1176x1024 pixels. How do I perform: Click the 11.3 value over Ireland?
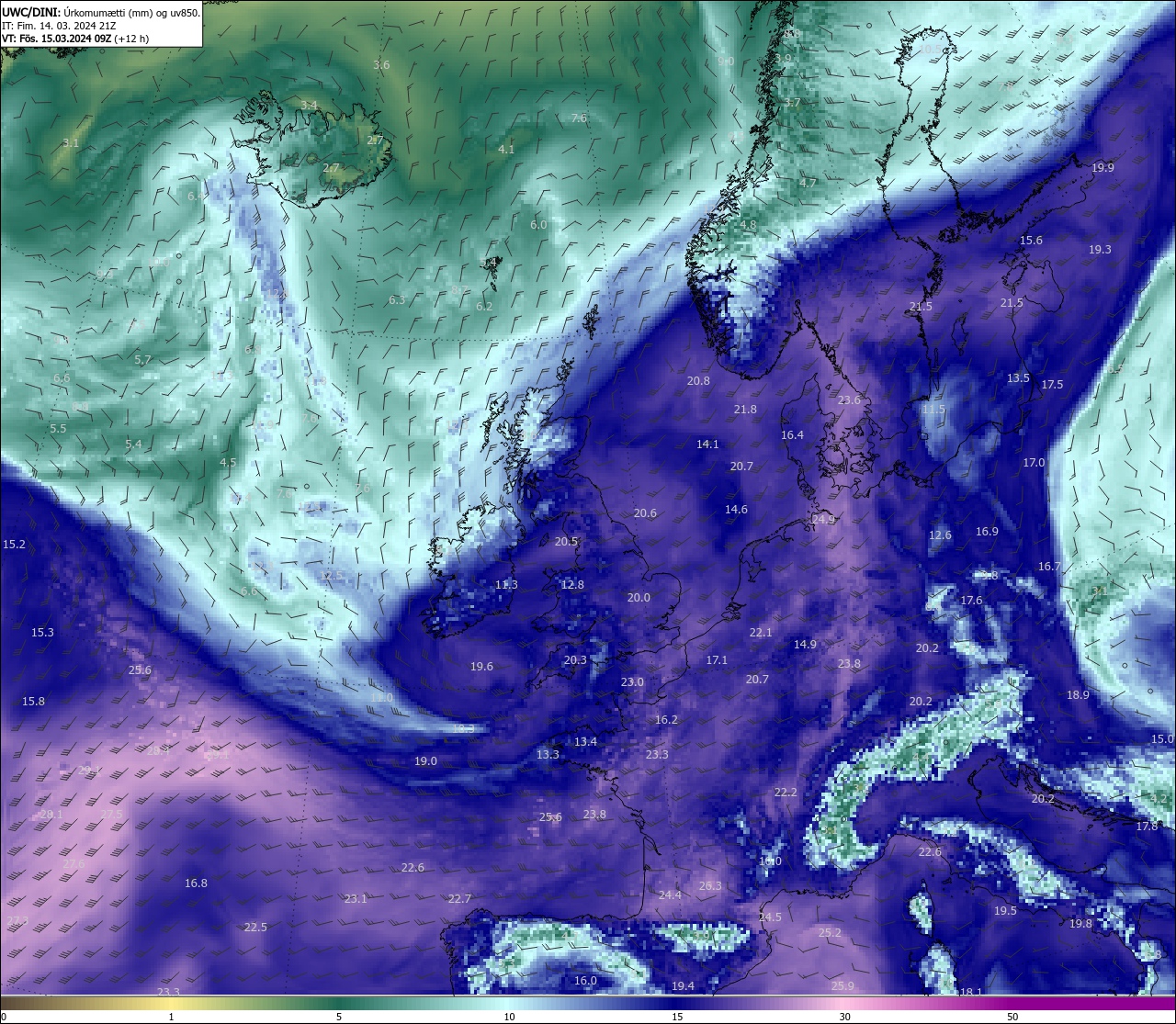[506, 585]
